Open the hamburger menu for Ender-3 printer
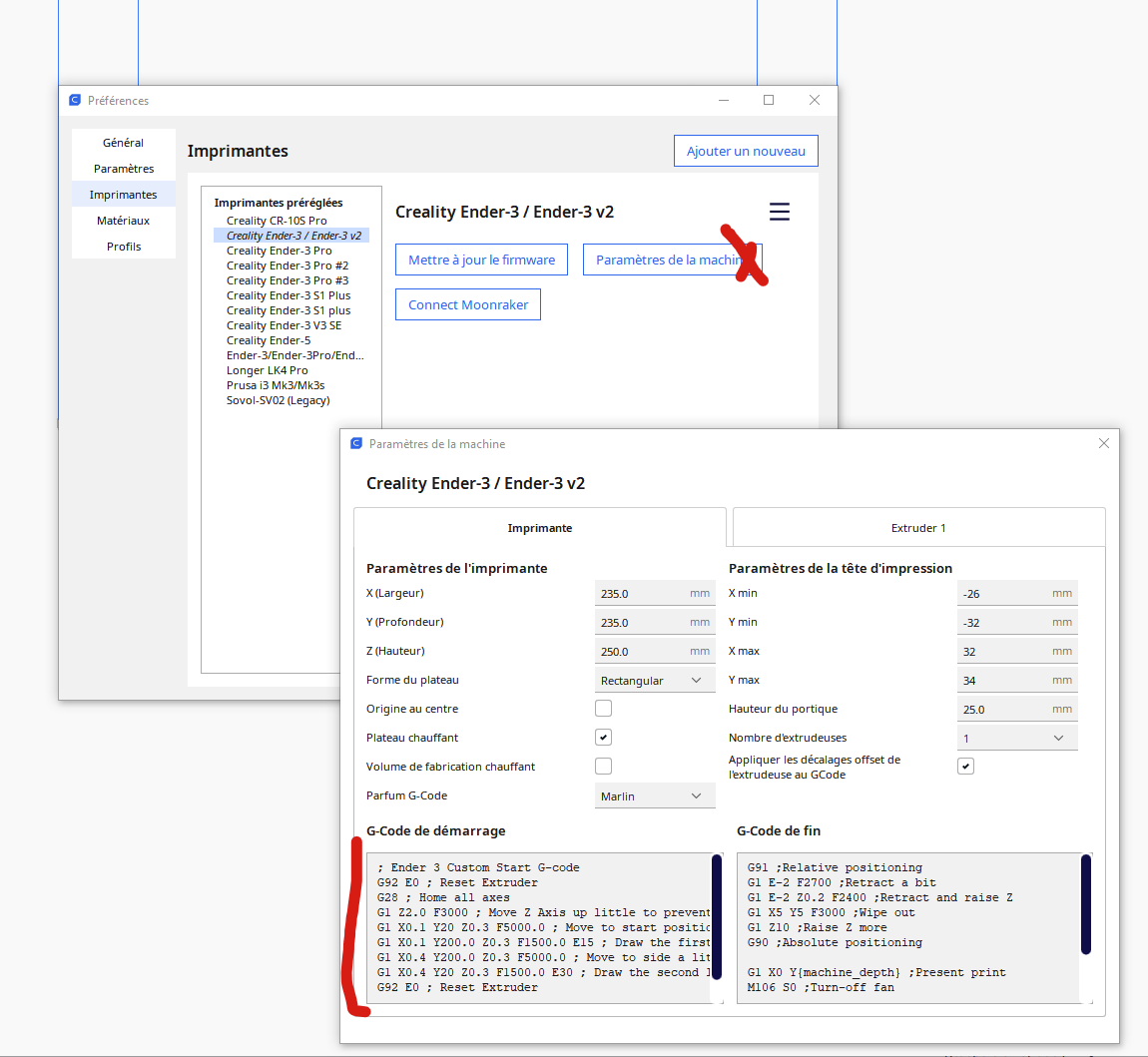The height and width of the screenshot is (1057, 1148). (x=779, y=212)
